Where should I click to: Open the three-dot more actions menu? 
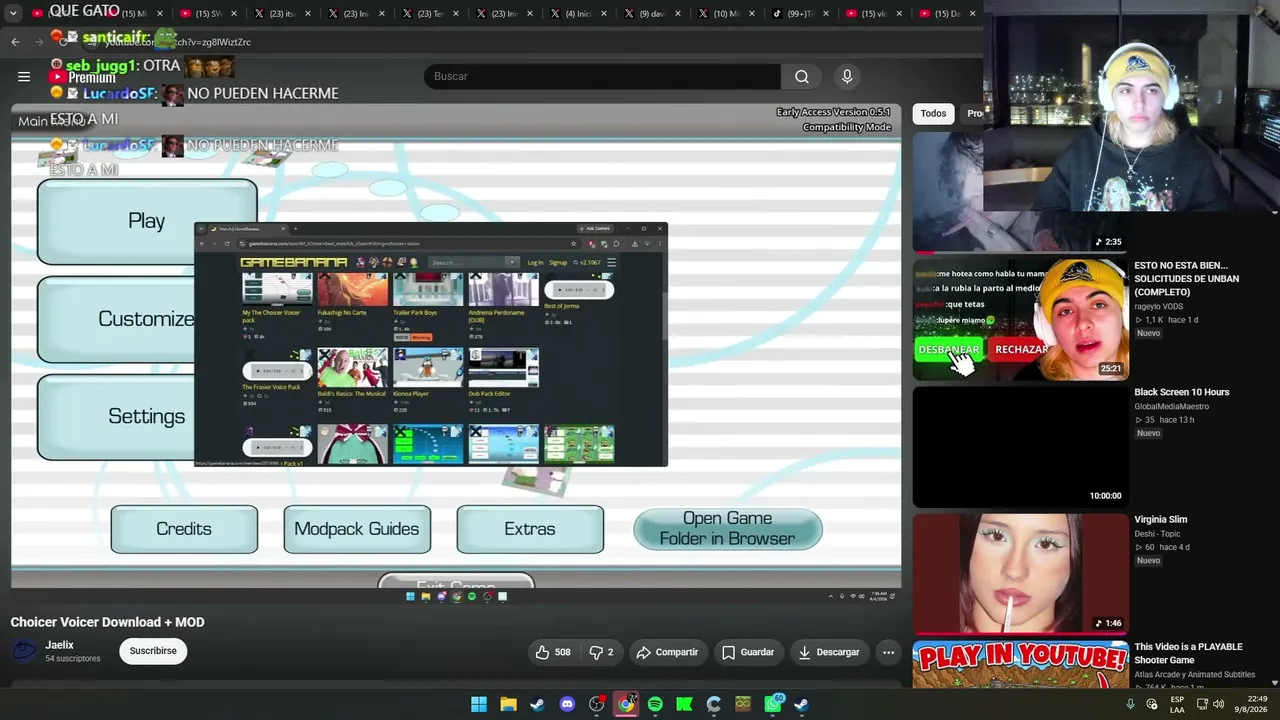coord(888,652)
